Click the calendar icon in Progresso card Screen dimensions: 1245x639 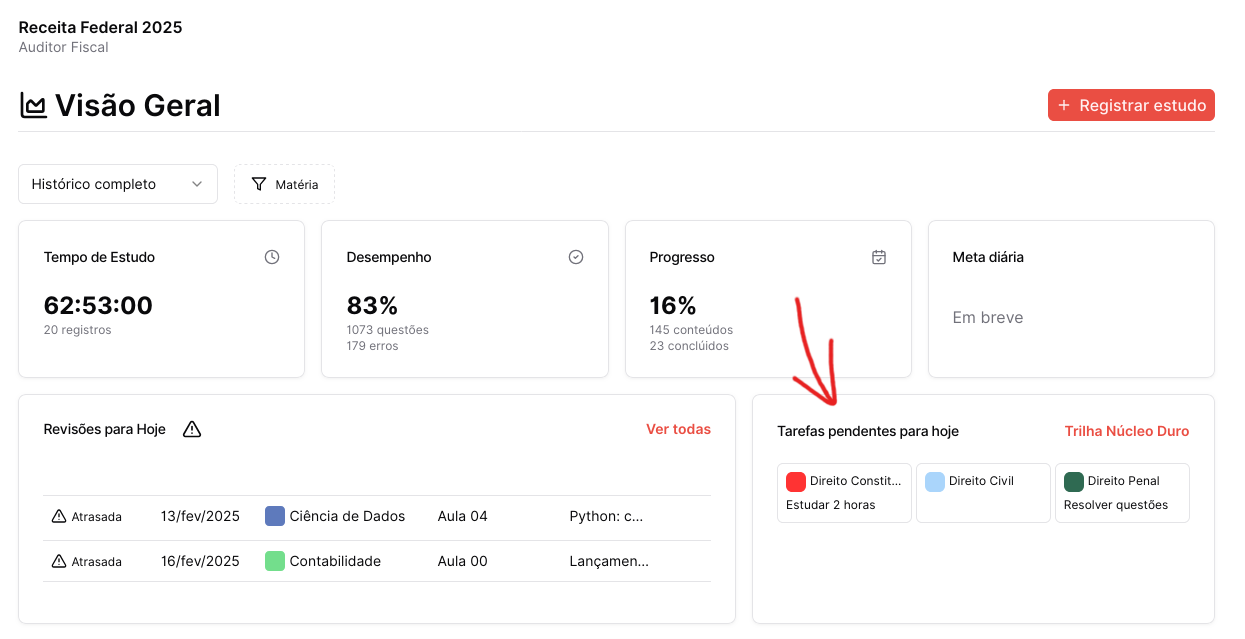[x=879, y=257]
